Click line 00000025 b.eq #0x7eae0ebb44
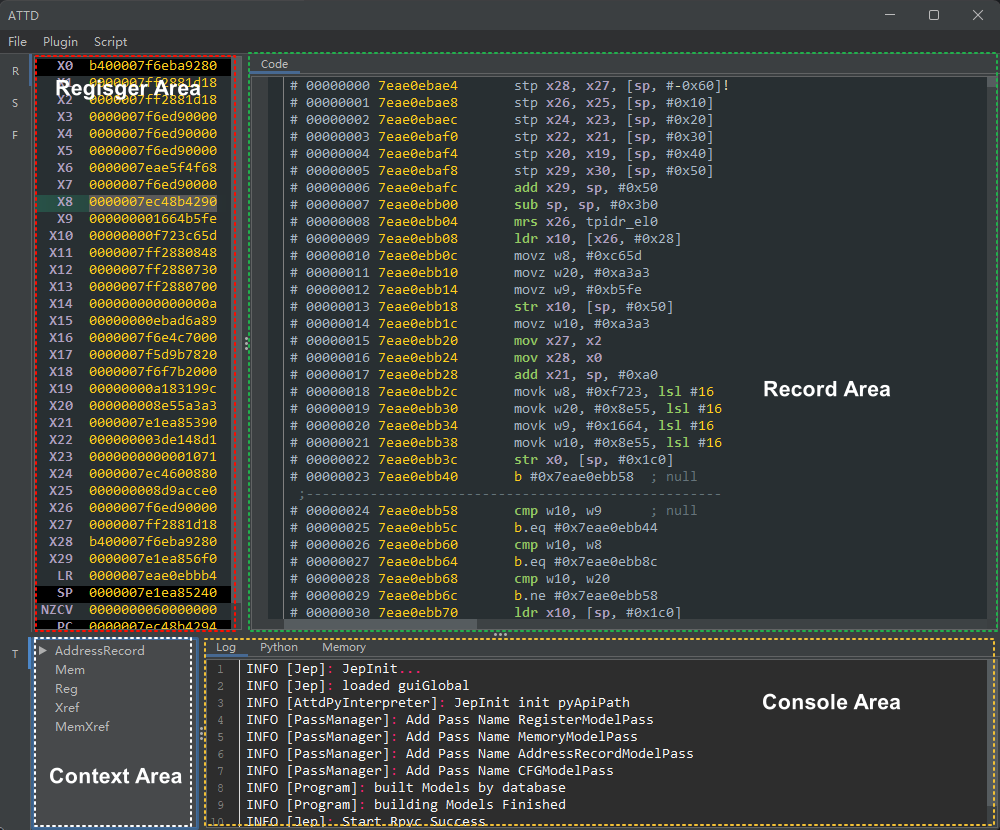The height and width of the screenshot is (830, 1000). 474,528
